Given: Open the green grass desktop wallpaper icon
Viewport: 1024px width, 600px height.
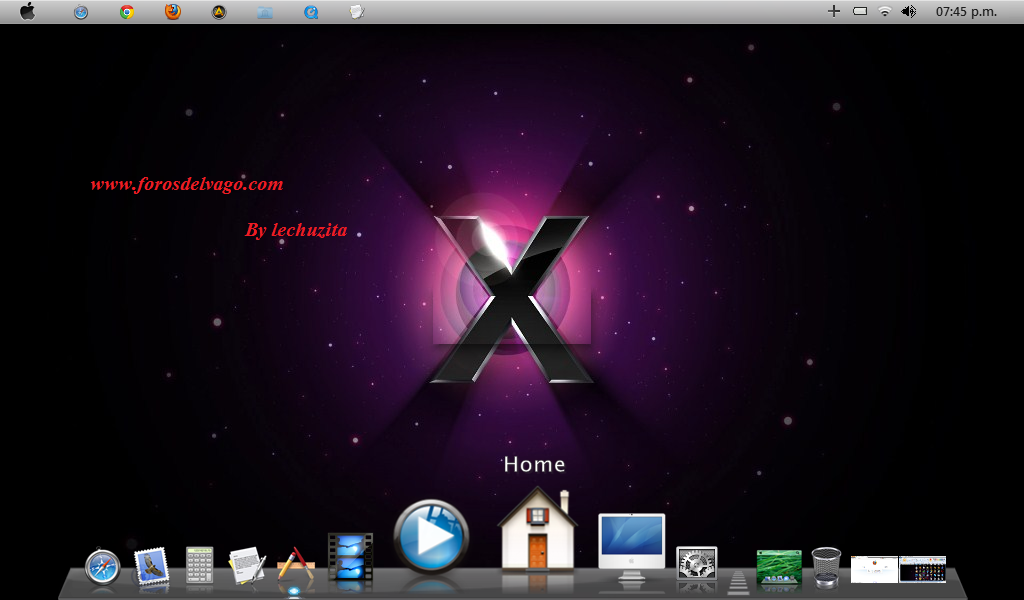Looking at the screenshot, I should click(778, 567).
